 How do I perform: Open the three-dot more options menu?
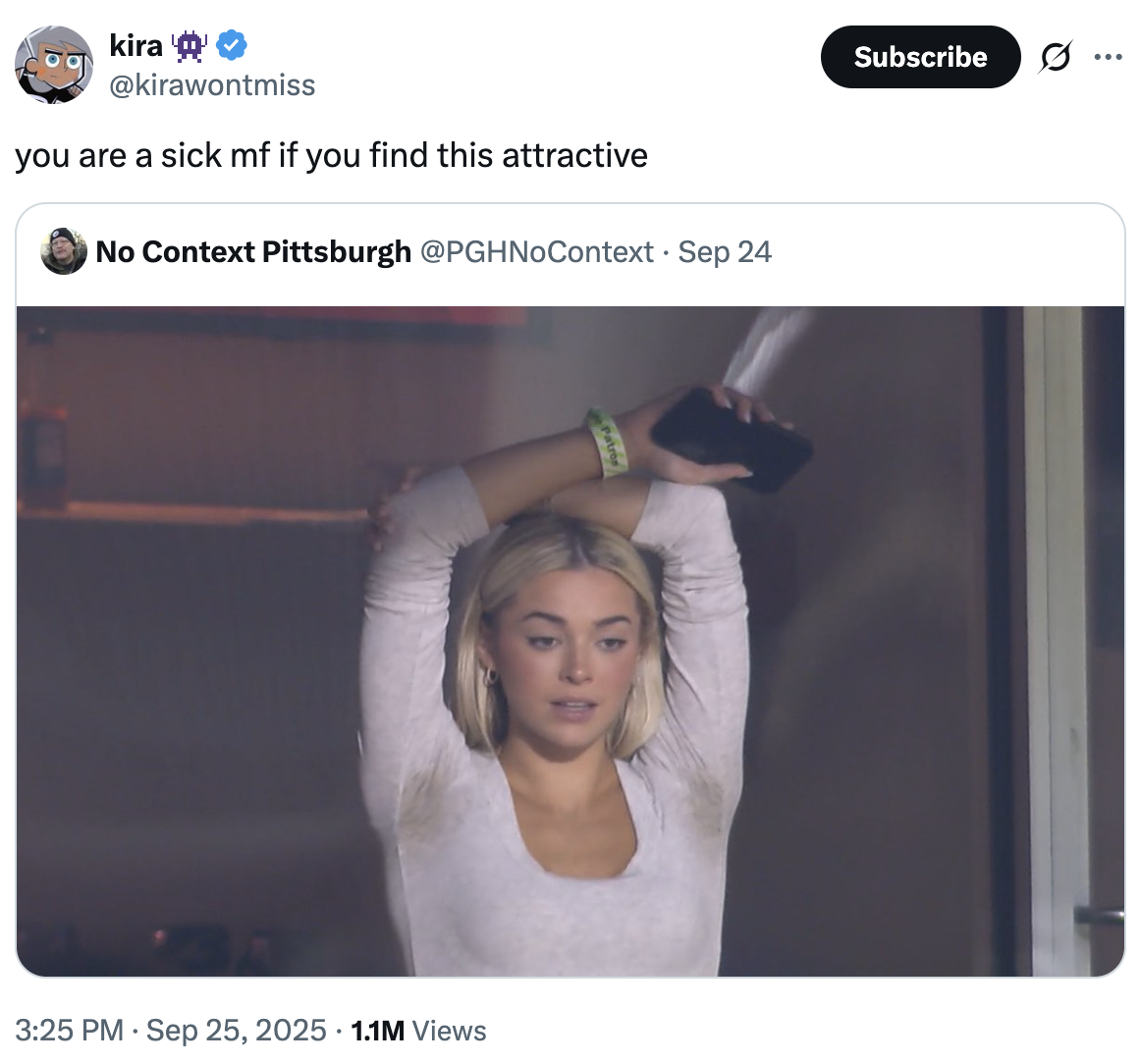(1107, 57)
